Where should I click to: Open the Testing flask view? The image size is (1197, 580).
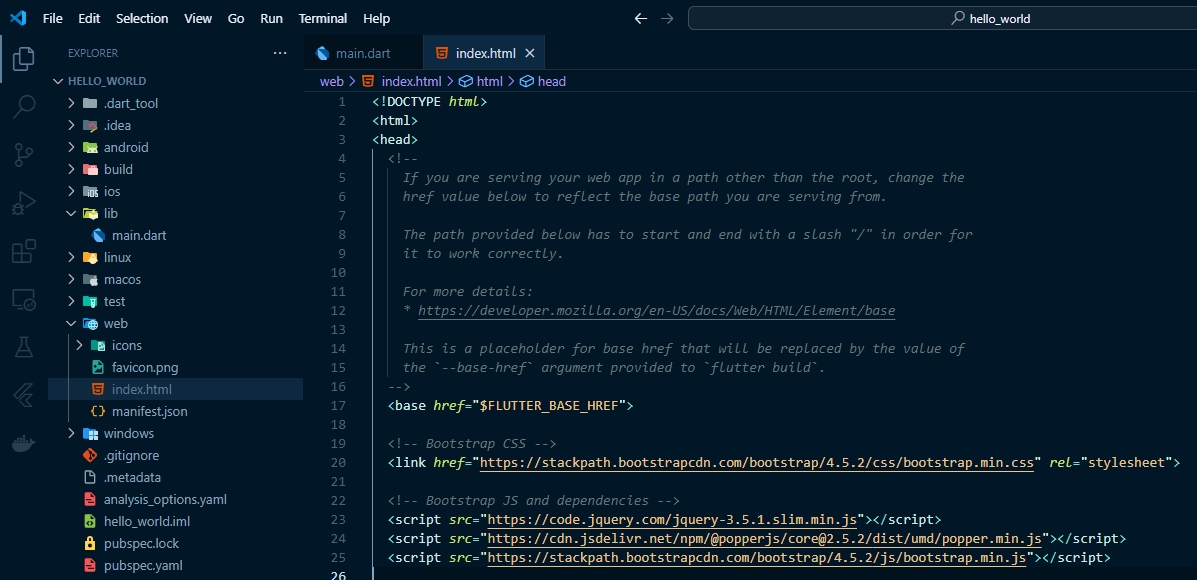tap(24, 347)
